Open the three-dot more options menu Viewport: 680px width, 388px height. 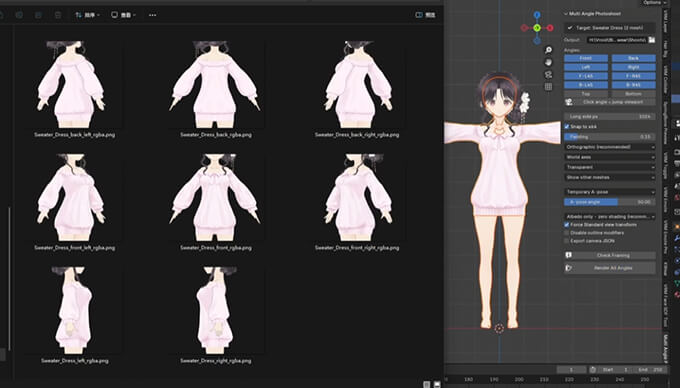[152, 15]
